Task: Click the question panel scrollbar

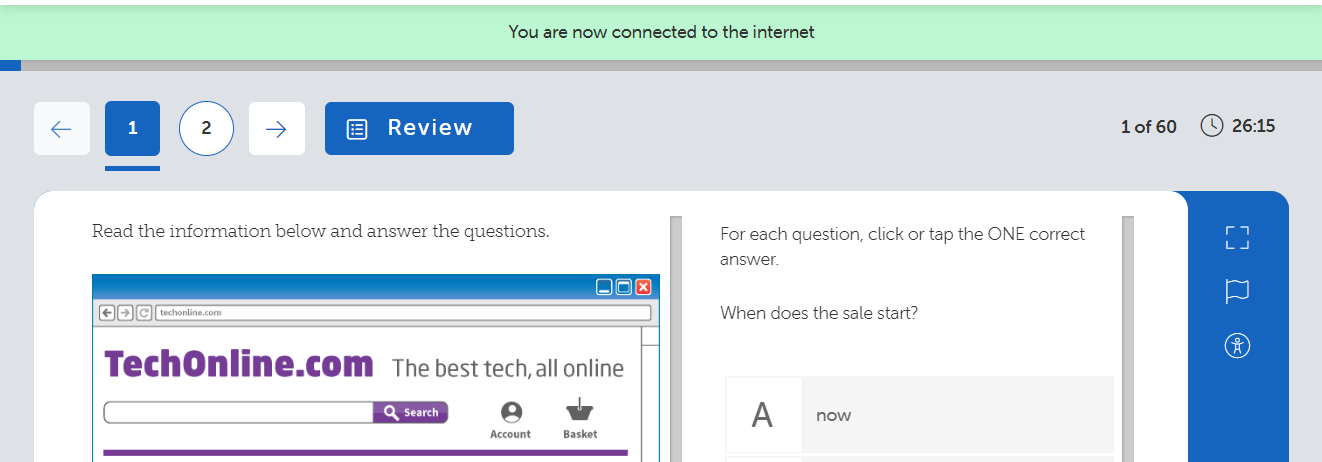Action: pyautogui.click(x=1128, y=338)
